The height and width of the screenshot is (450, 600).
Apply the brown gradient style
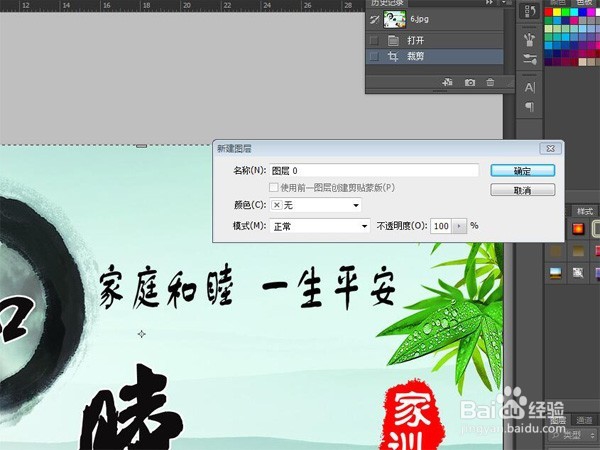[578, 251]
